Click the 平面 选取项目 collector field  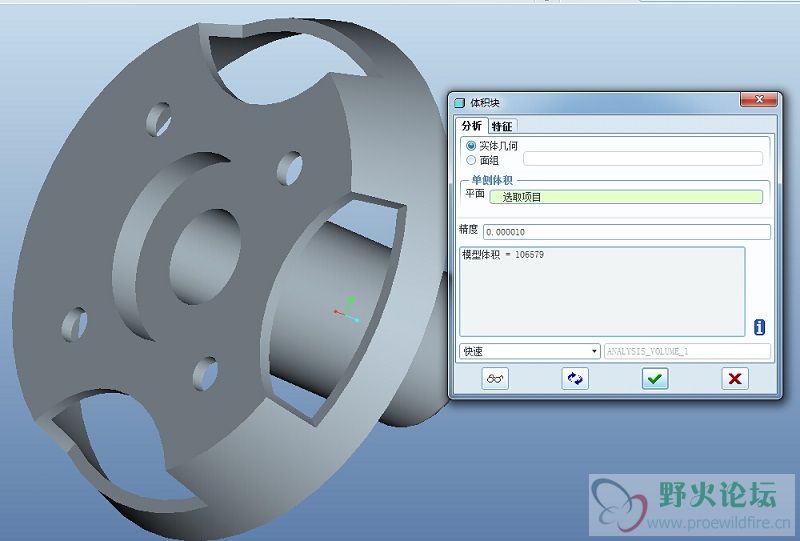point(626,197)
